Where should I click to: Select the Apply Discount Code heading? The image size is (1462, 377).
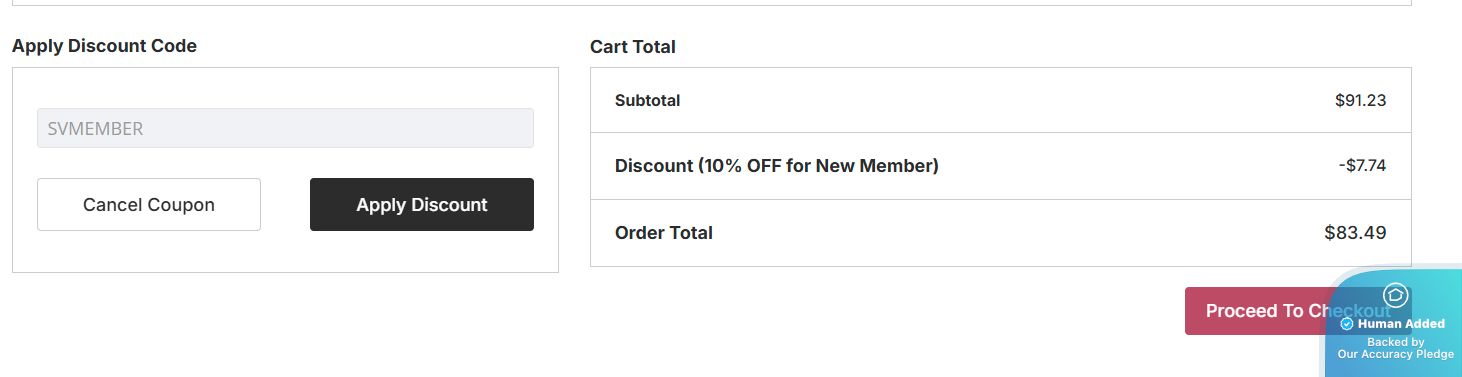[104, 46]
